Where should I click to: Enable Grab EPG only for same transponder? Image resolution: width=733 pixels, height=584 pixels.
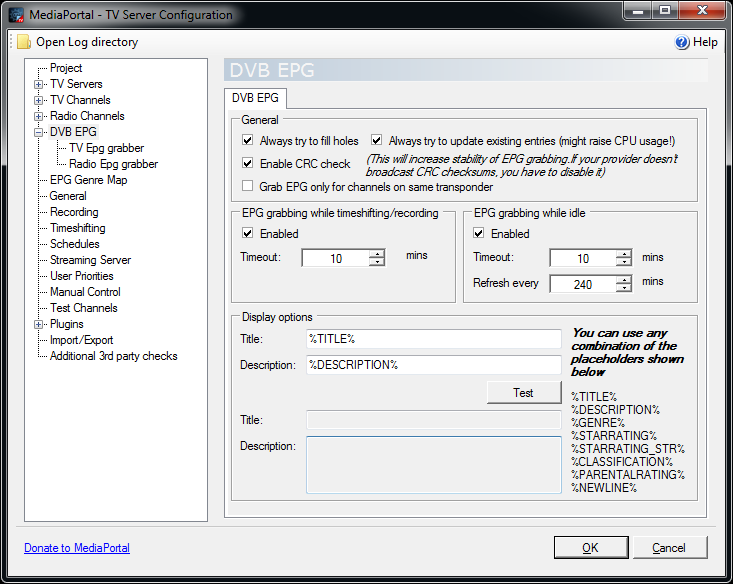coord(248,186)
